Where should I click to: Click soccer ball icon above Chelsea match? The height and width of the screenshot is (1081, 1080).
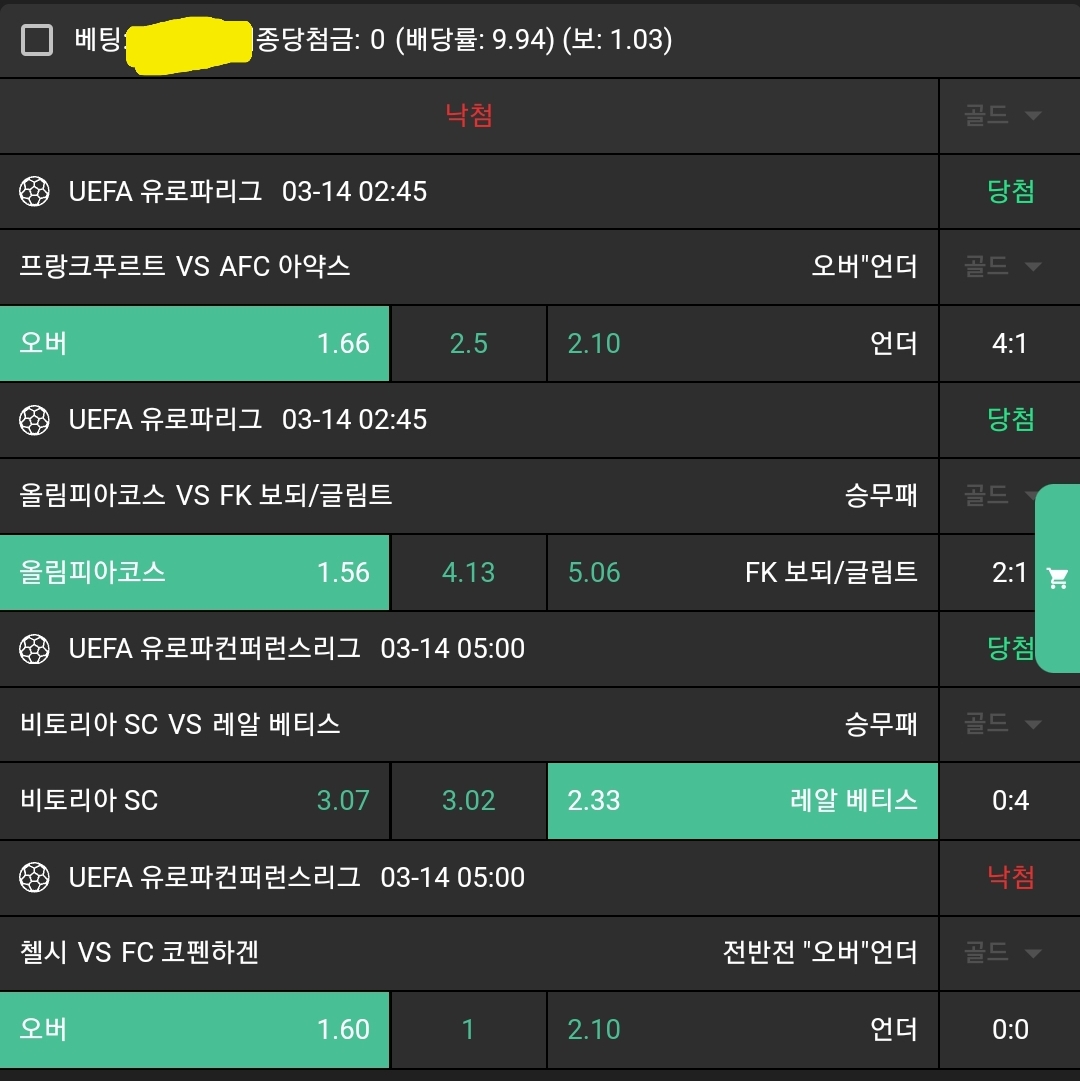pyautogui.click(x=35, y=878)
